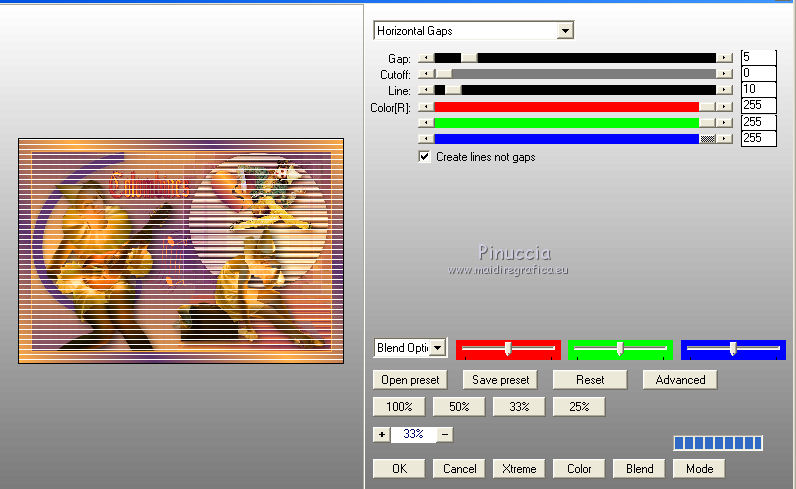796x489 pixels.
Task: Click the current zoom 33% display
Action: click(413, 434)
